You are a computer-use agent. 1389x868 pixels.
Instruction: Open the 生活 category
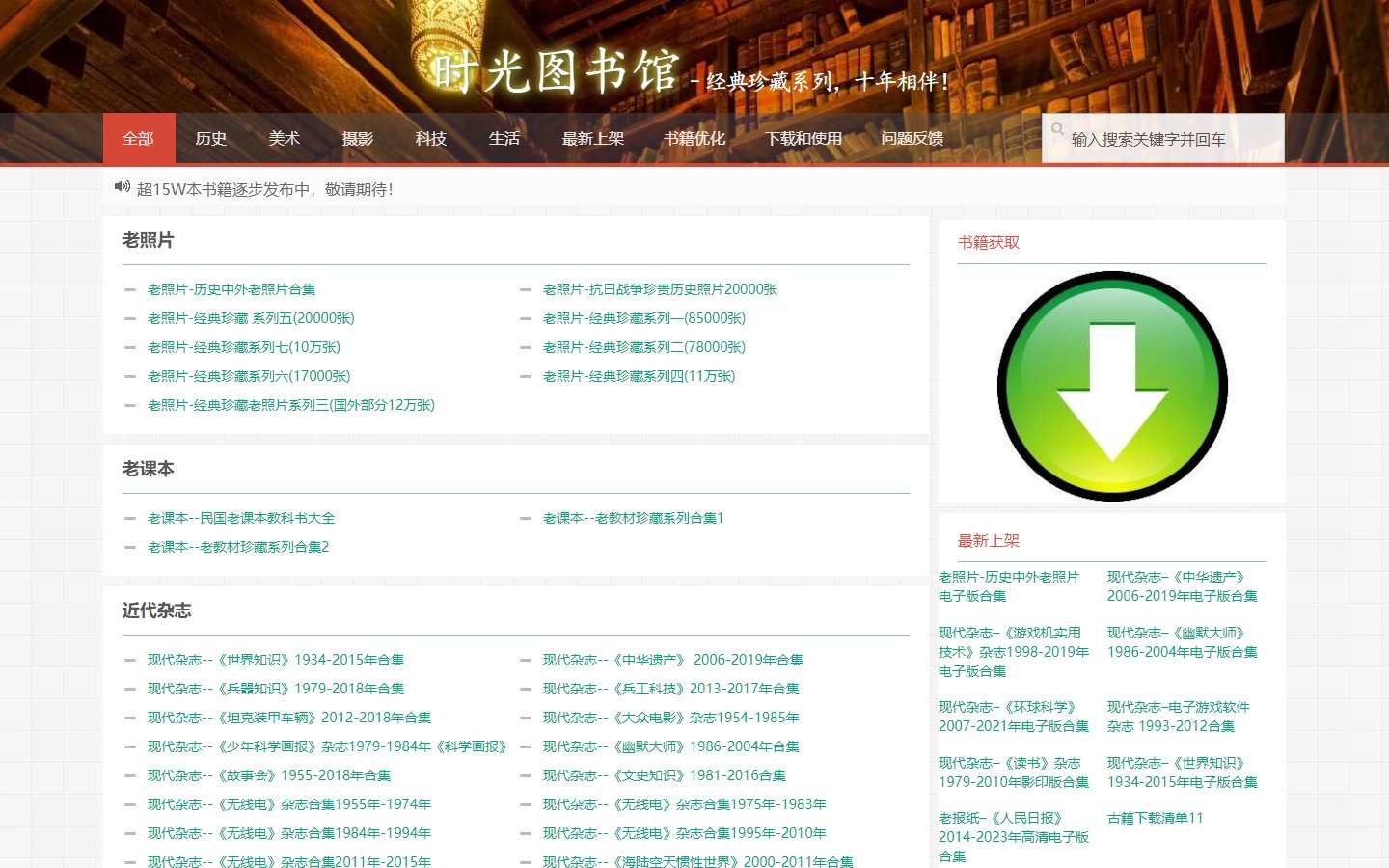click(504, 138)
